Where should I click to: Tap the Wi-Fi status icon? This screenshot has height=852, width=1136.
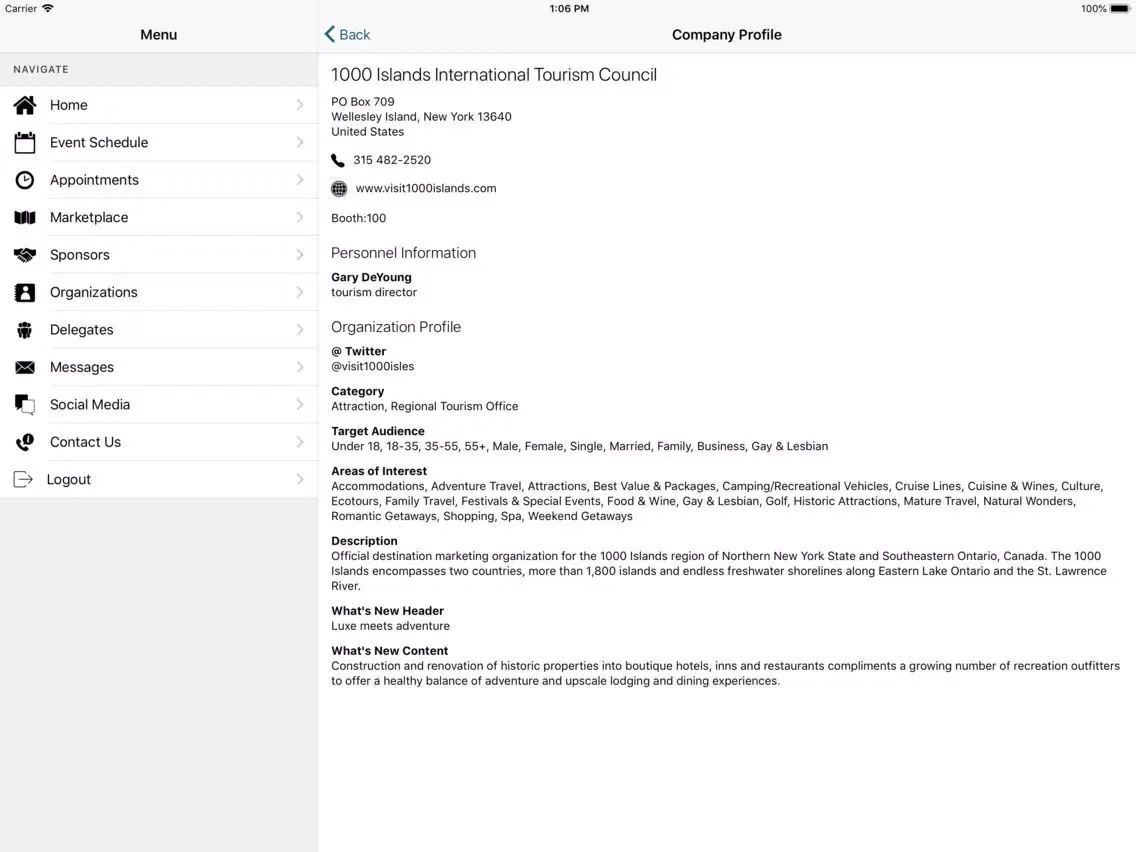[x=48, y=9]
